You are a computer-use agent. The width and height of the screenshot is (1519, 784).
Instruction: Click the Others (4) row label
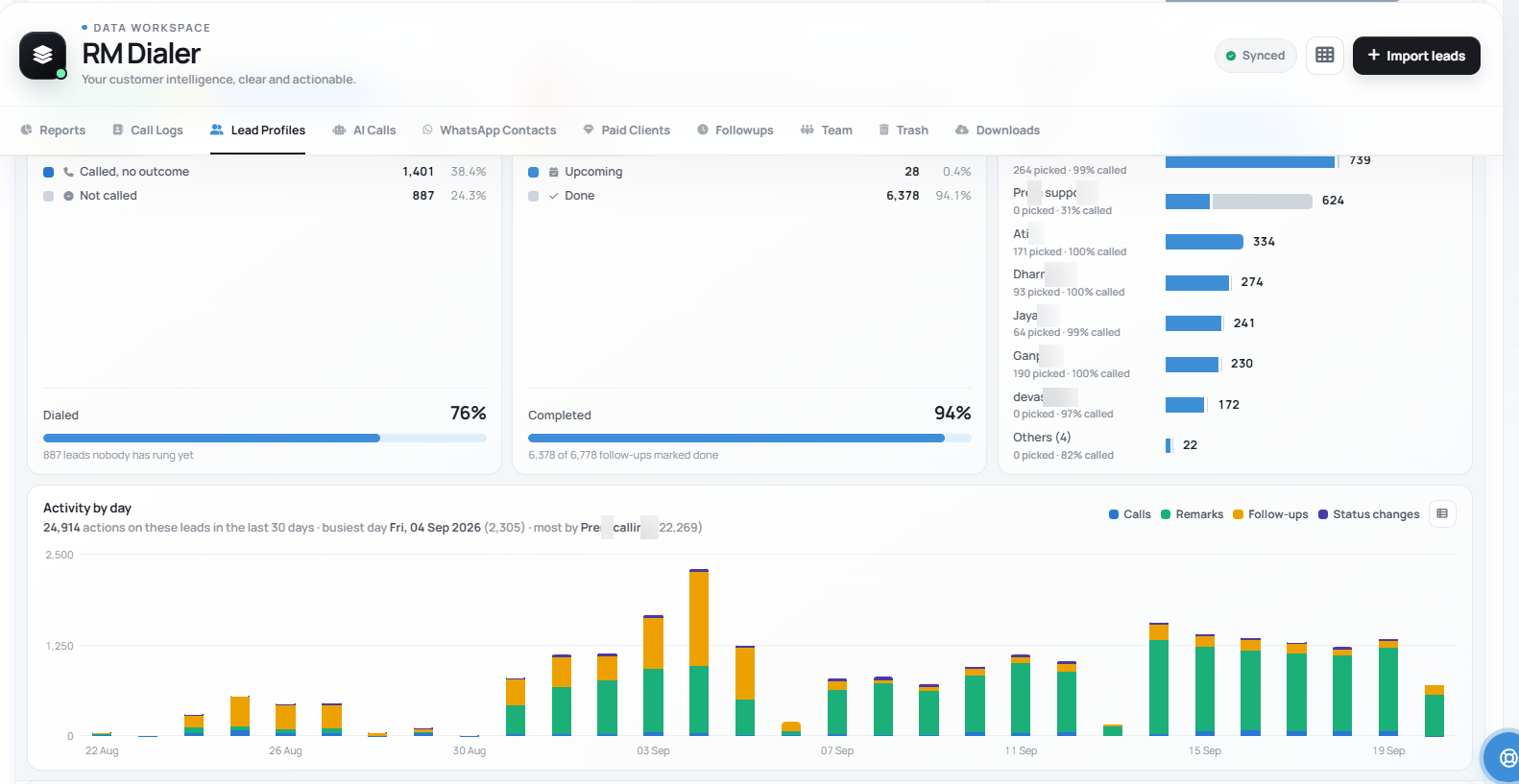coord(1042,438)
